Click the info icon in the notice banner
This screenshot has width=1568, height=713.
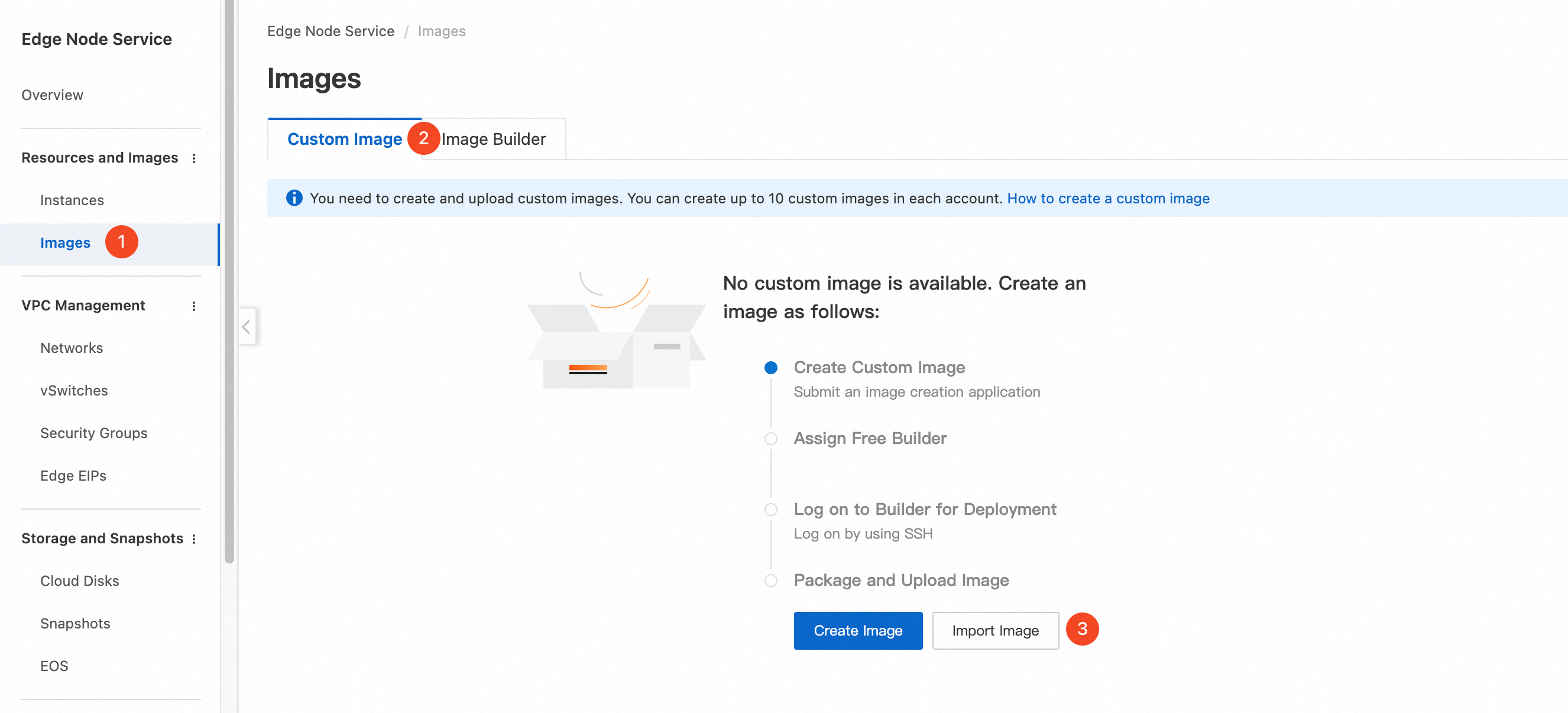click(294, 198)
